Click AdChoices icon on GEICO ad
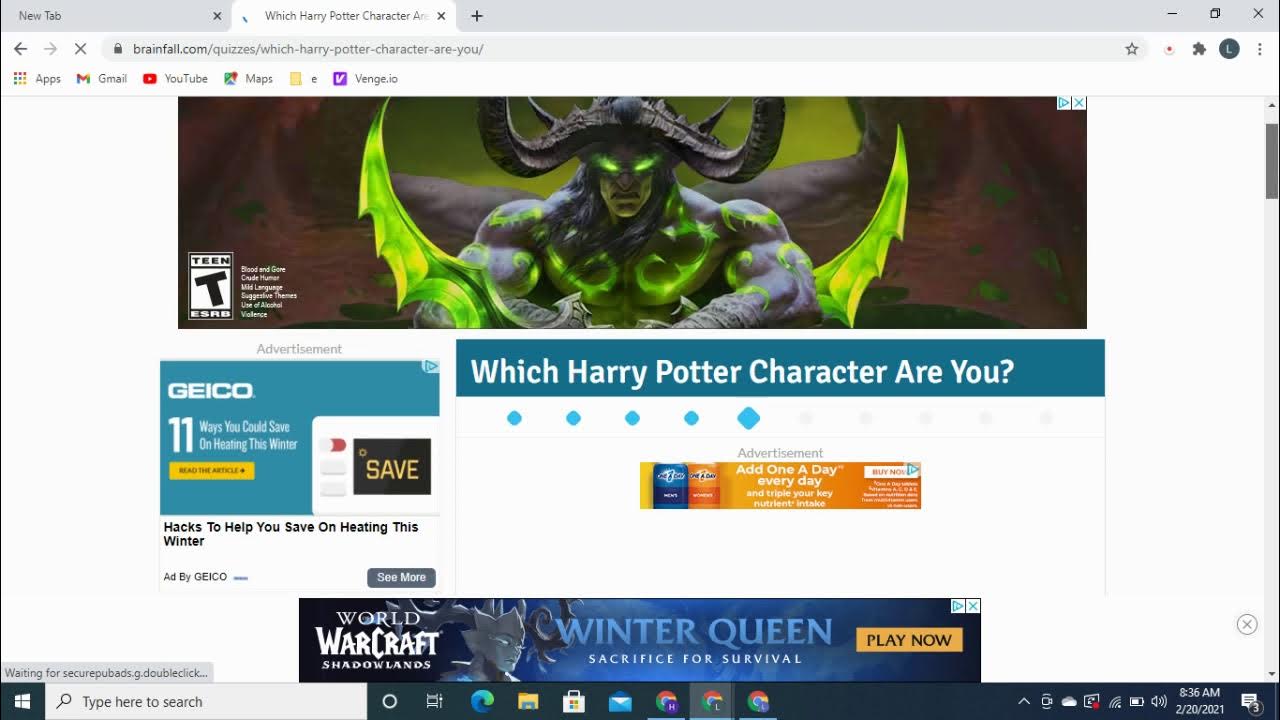This screenshot has height=720, width=1280. coord(431,367)
